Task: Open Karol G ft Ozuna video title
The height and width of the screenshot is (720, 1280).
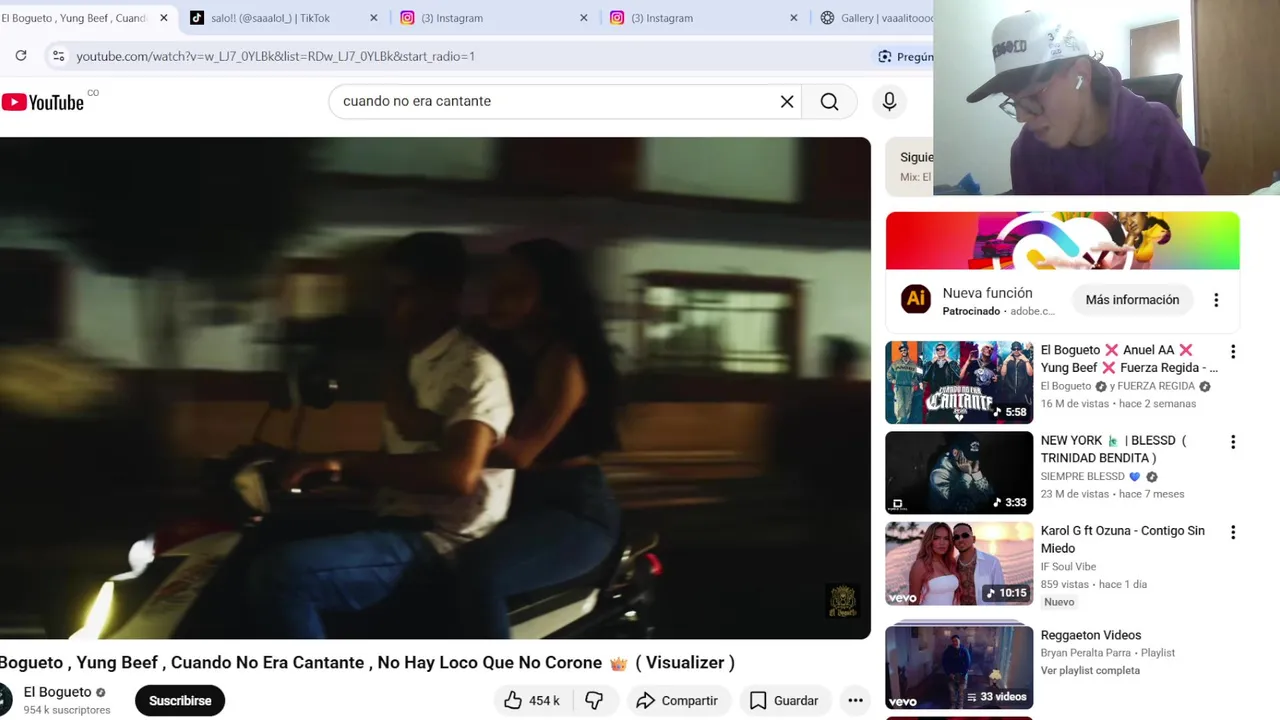Action: click(x=1122, y=540)
